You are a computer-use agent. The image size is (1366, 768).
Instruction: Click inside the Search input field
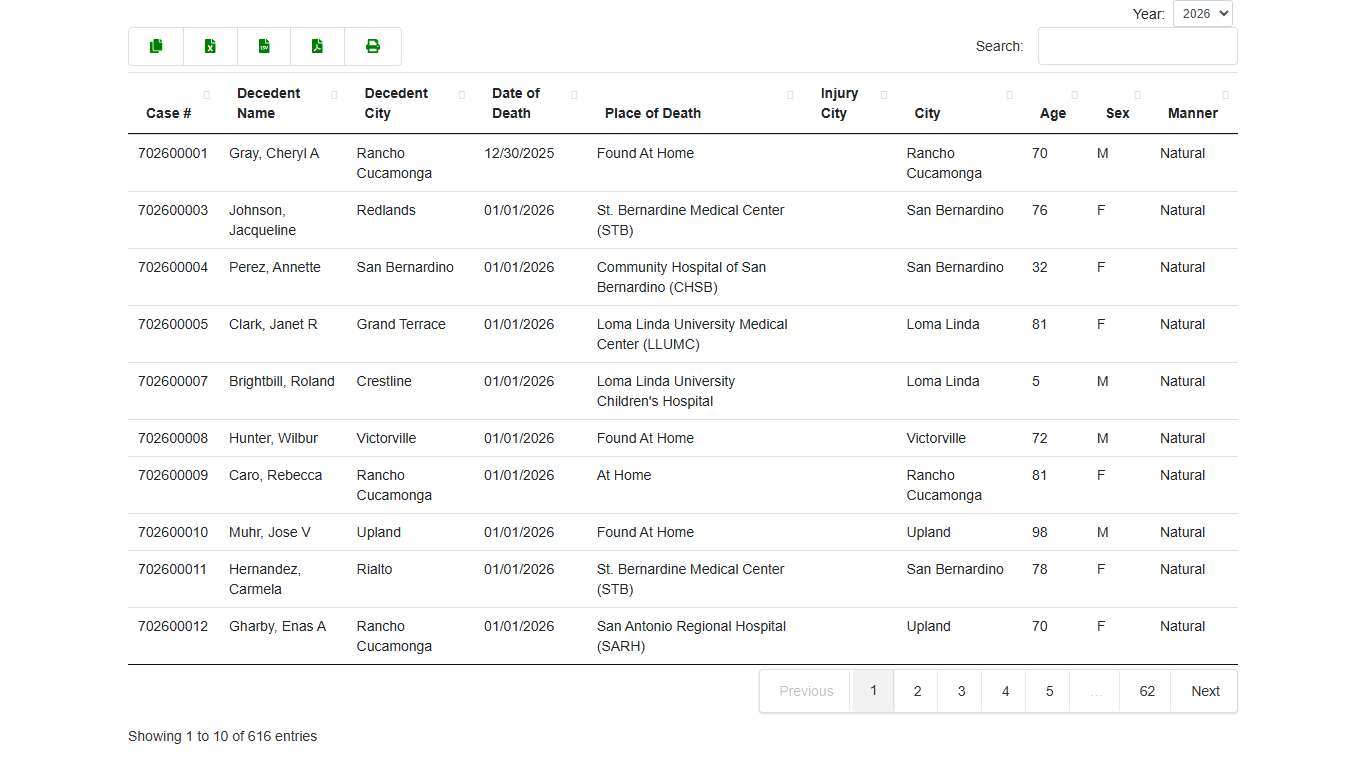pos(1137,46)
